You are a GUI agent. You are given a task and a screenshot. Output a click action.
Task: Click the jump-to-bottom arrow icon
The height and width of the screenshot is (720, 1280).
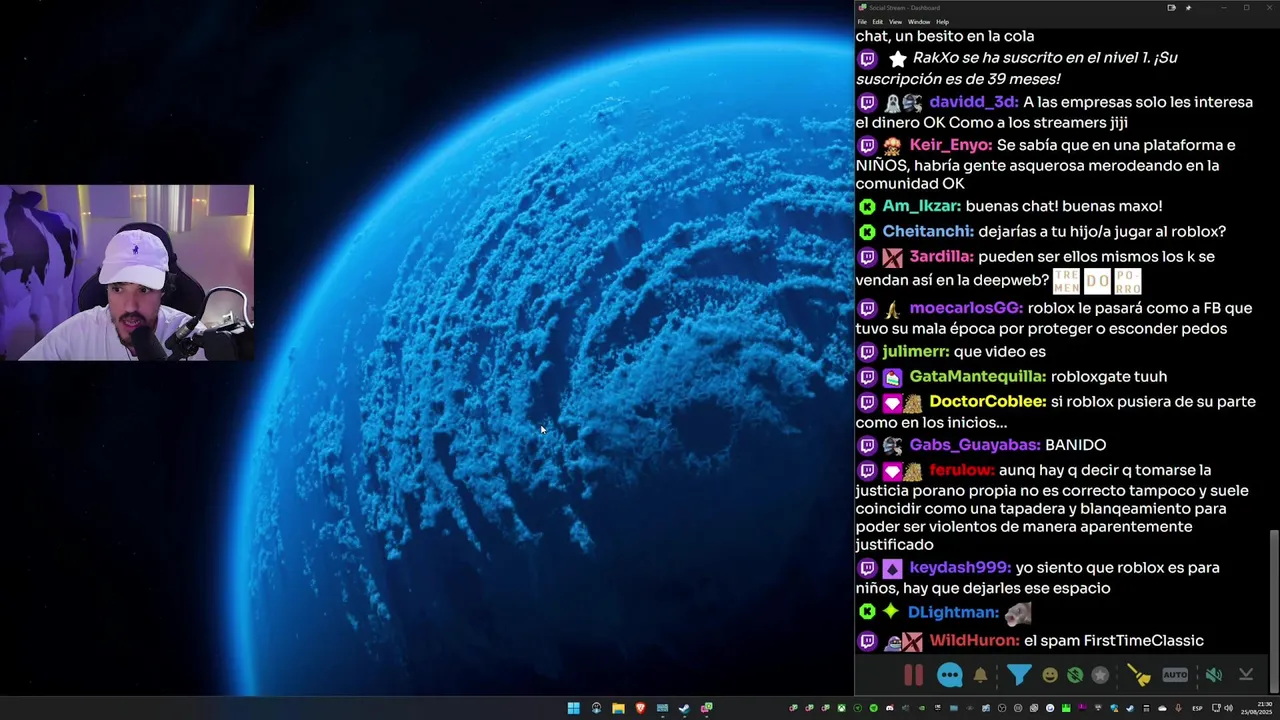[x=1246, y=675]
